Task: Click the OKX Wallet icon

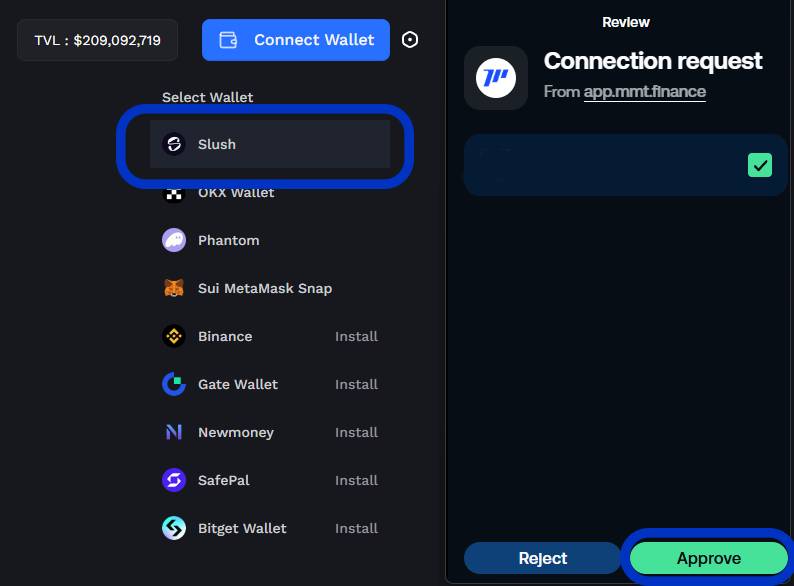Action: tap(174, 193)
